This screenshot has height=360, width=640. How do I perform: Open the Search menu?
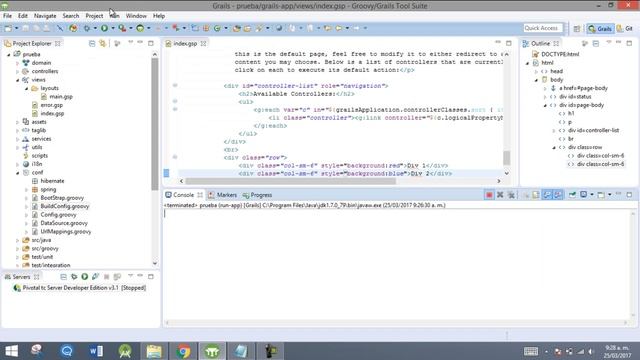tap(71, 16)
